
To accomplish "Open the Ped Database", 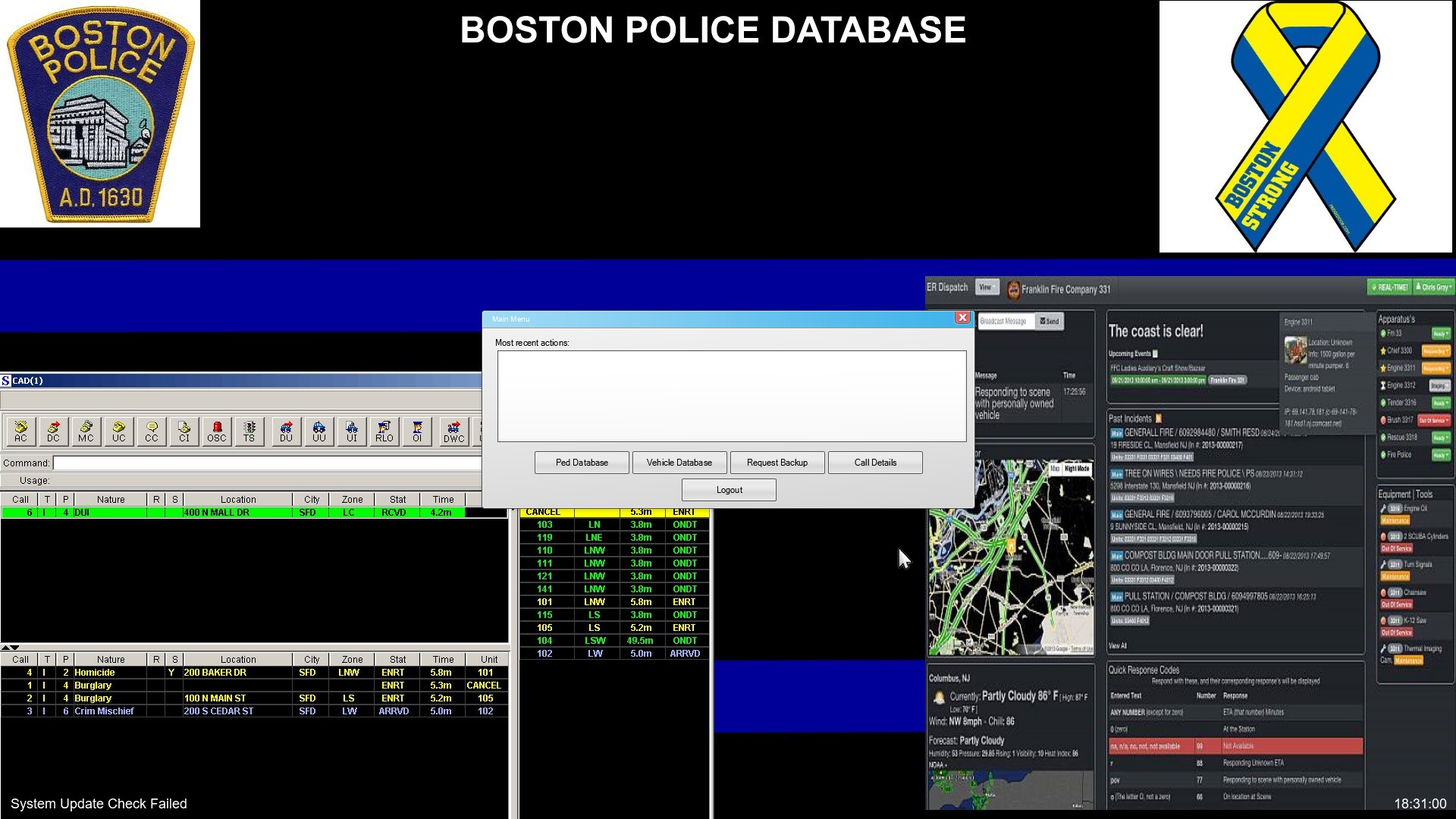I will (x=582, y=463).
